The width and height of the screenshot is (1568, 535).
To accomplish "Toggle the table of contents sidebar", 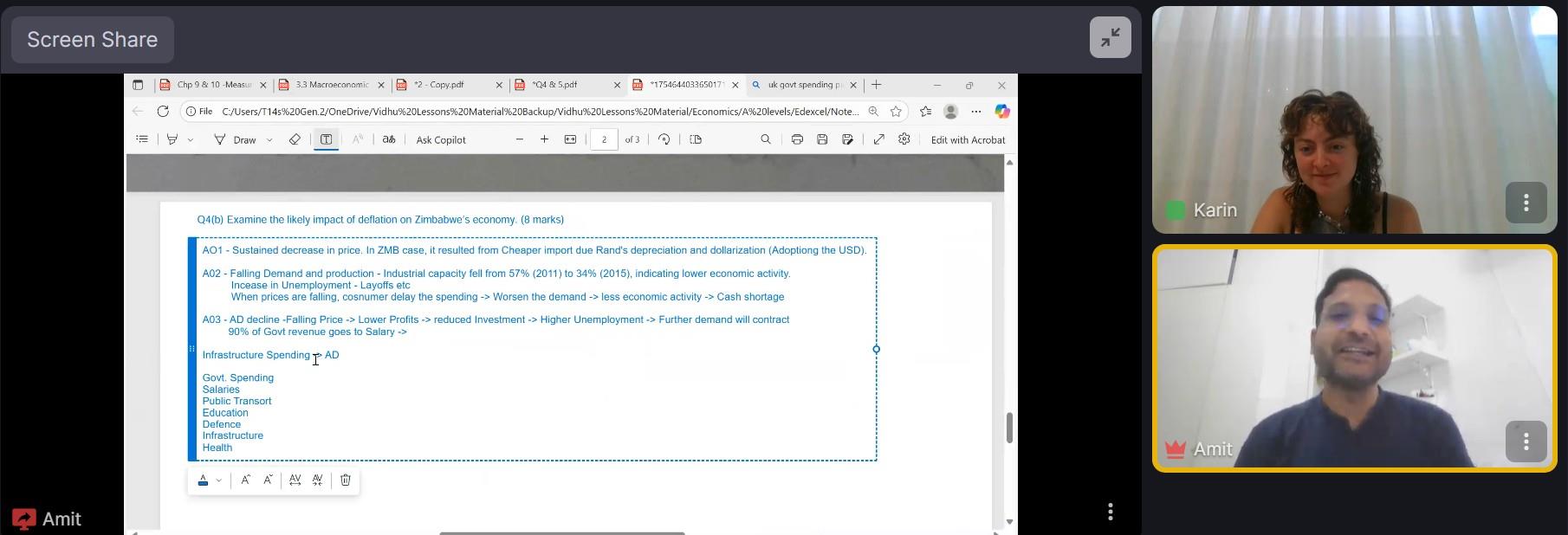I will [x=142, y=139].
